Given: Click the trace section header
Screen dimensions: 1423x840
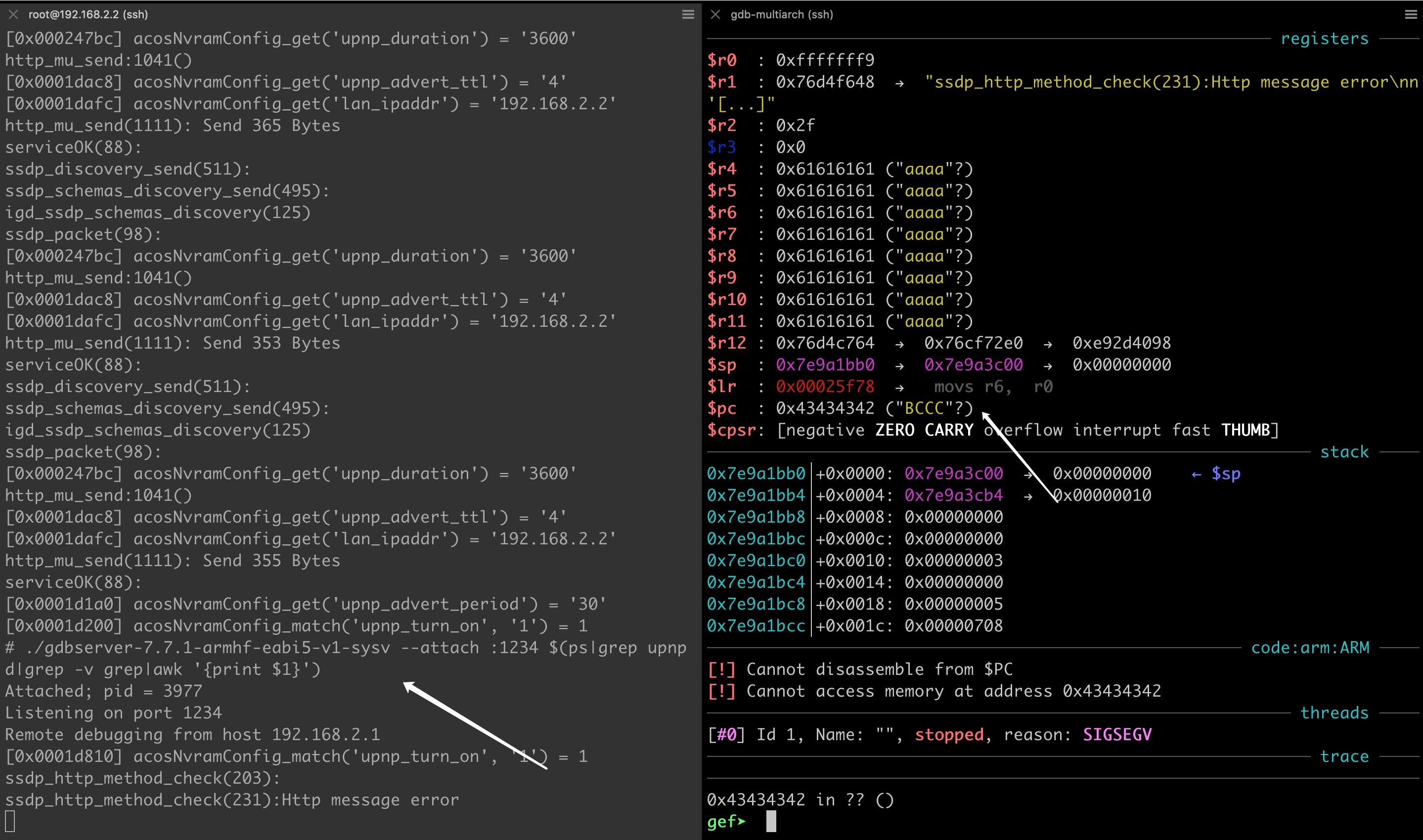Looking at the screenshot, I should [1344, 756].
